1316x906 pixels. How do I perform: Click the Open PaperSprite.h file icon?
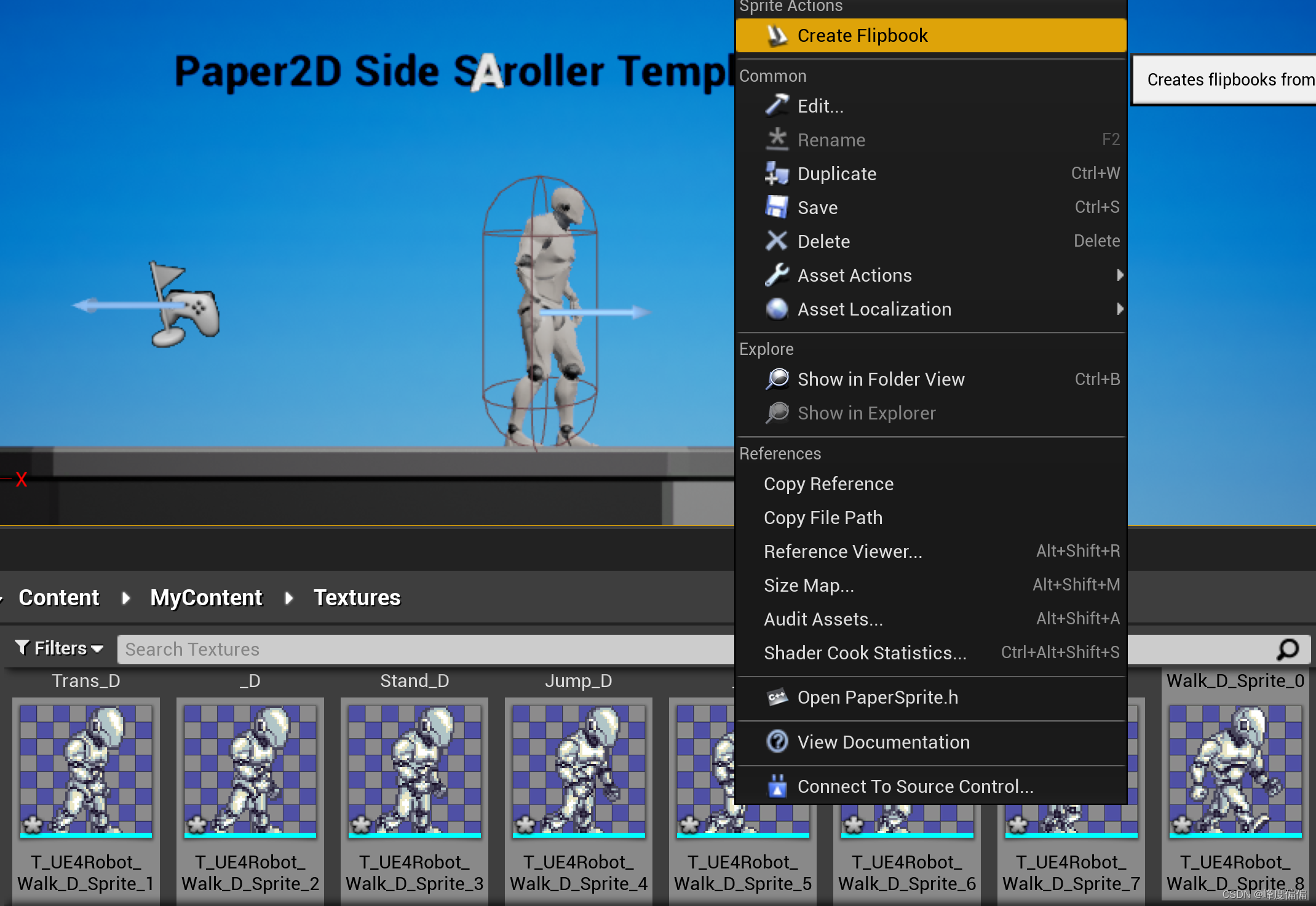[777, 697]
